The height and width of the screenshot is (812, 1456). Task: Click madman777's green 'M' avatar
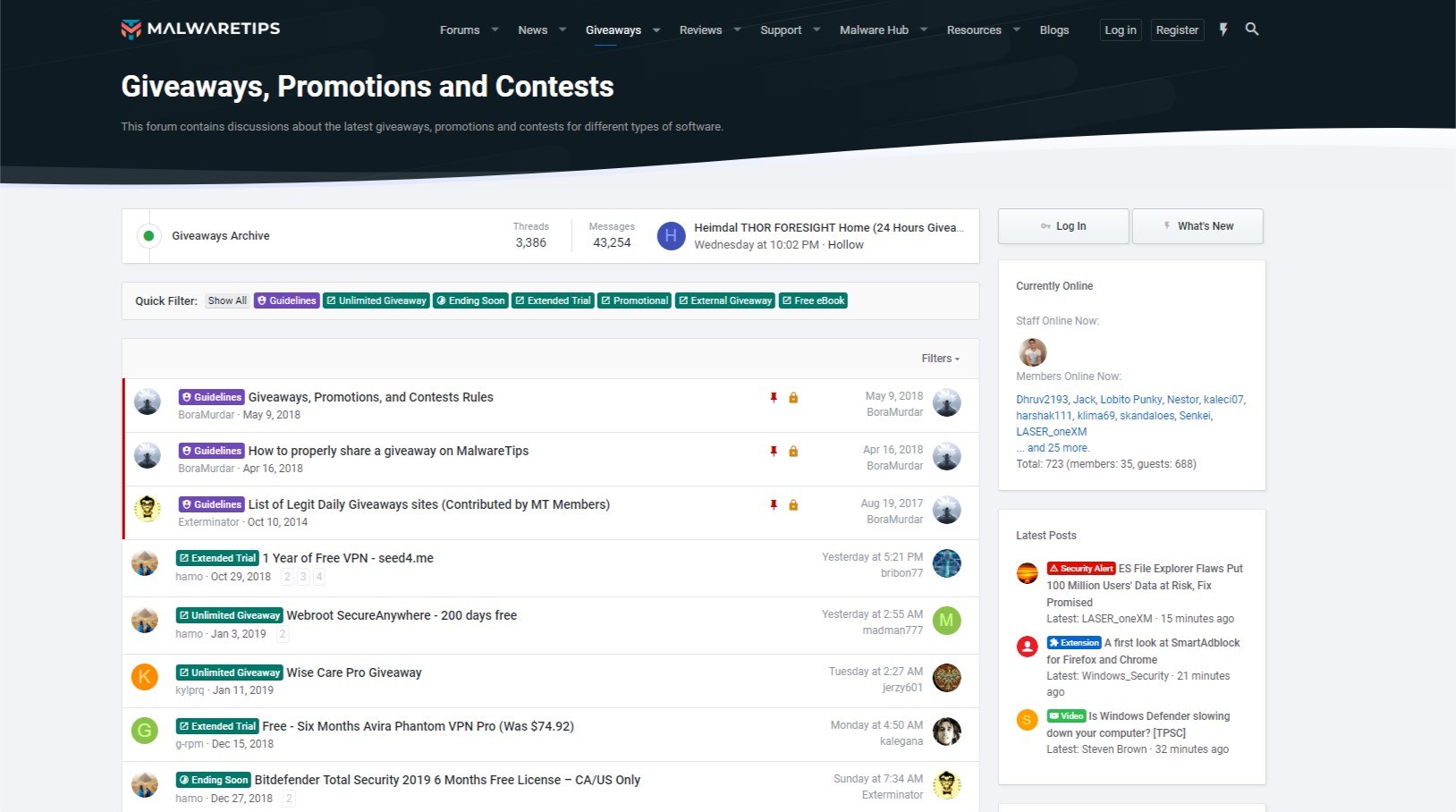click(x=946, y=621)
